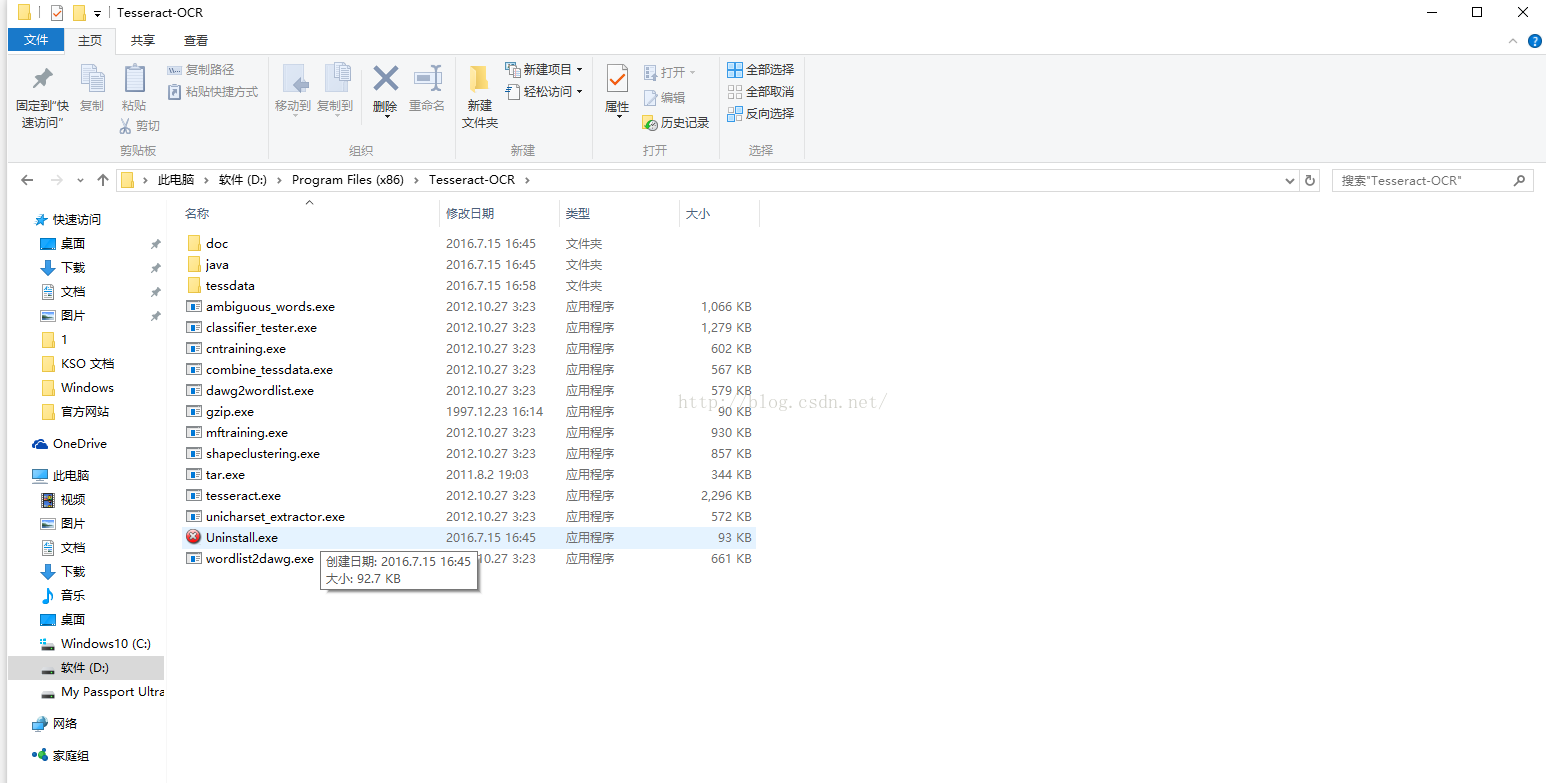Sort by the Name (名称) column
This screenshot has width=1546, height=783.
tap(197, 214)
